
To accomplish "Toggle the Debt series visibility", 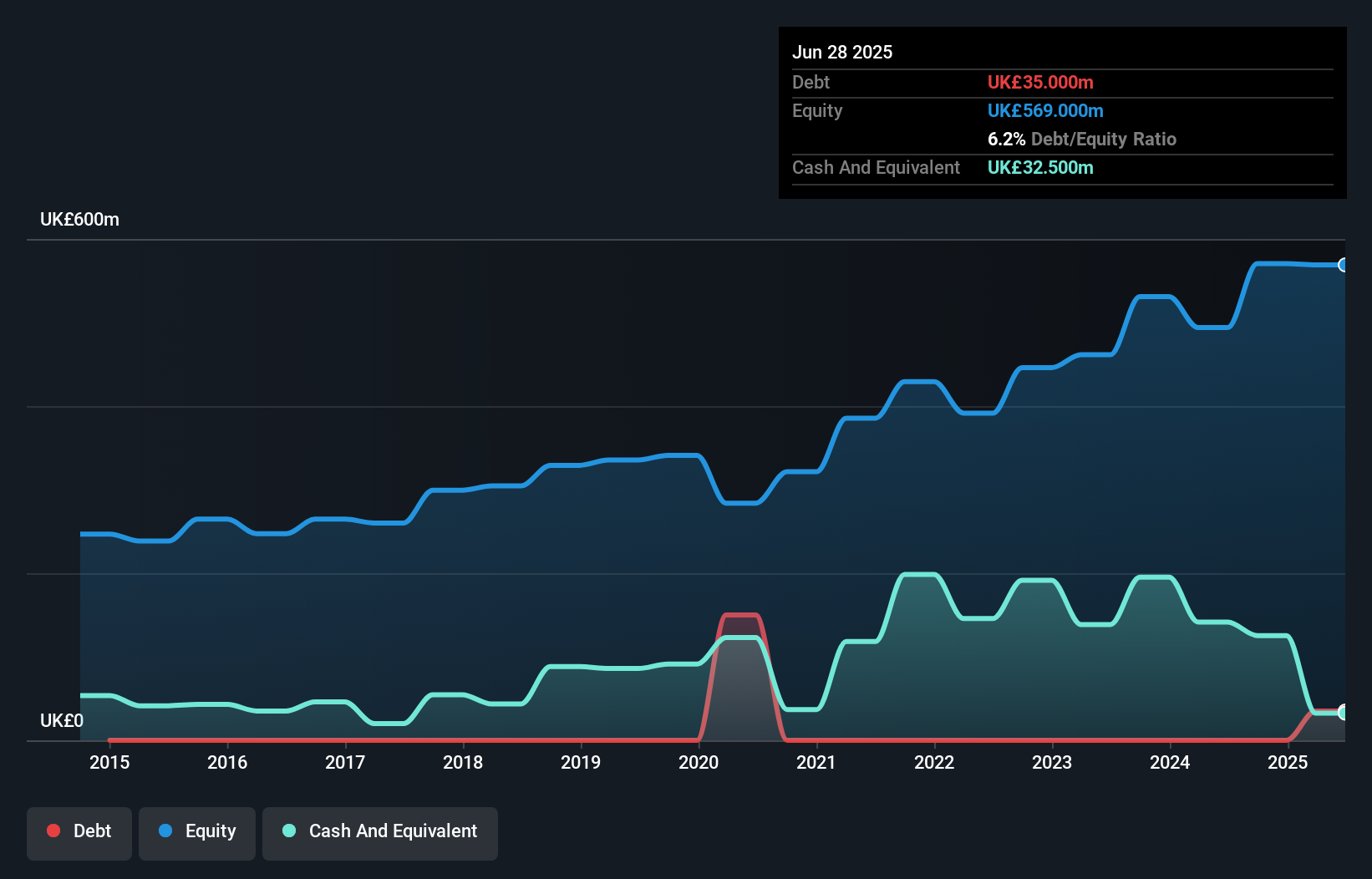I will pos(79,831).
